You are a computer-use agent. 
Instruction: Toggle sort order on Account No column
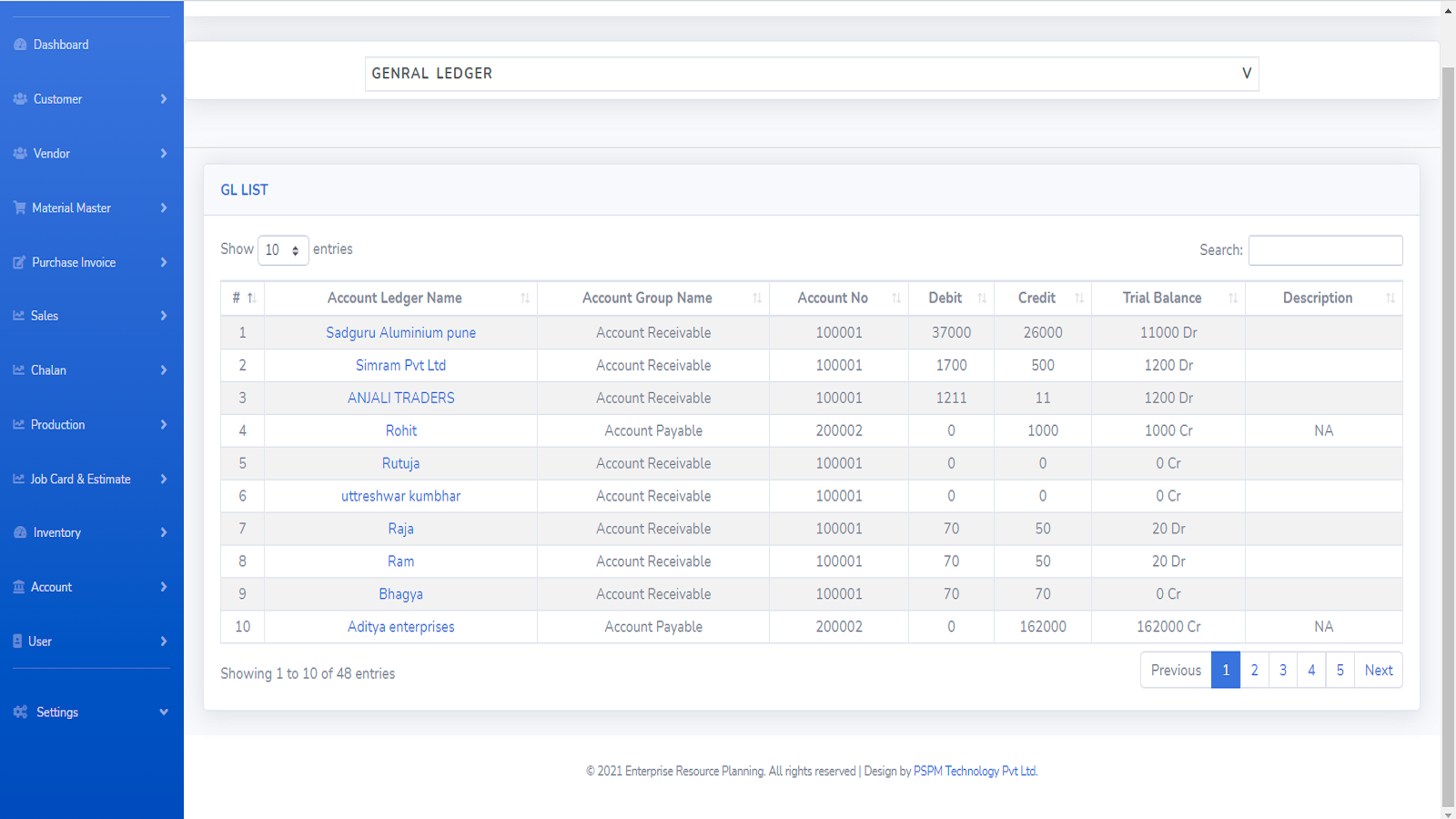click(x=895, y=298)
